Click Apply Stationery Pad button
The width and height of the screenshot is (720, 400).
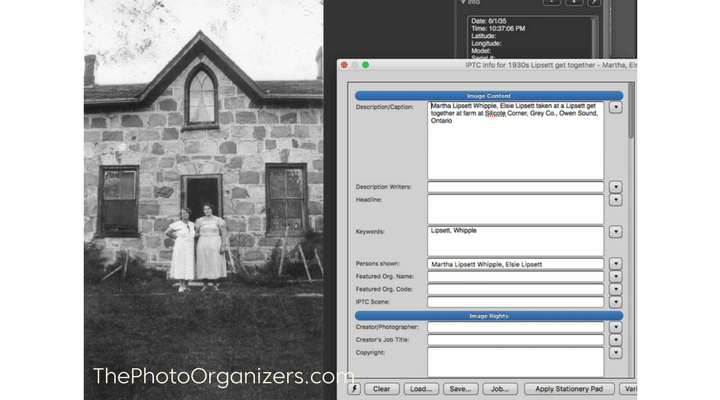click(569, 389)
